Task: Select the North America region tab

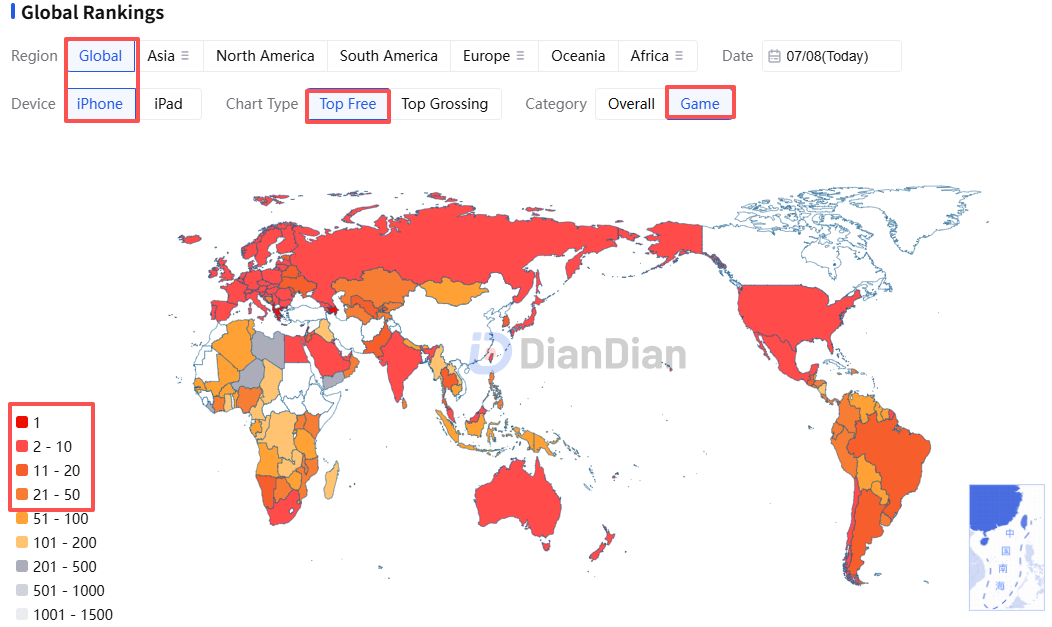Action: pyautogui.click(x=265, y=56)
